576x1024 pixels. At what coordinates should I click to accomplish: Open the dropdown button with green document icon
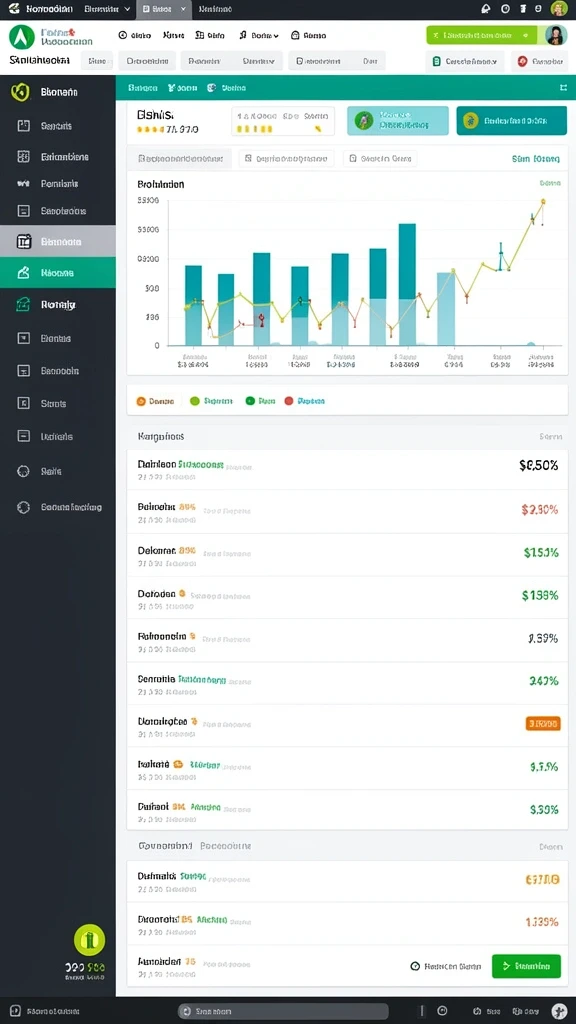(466, 61)
